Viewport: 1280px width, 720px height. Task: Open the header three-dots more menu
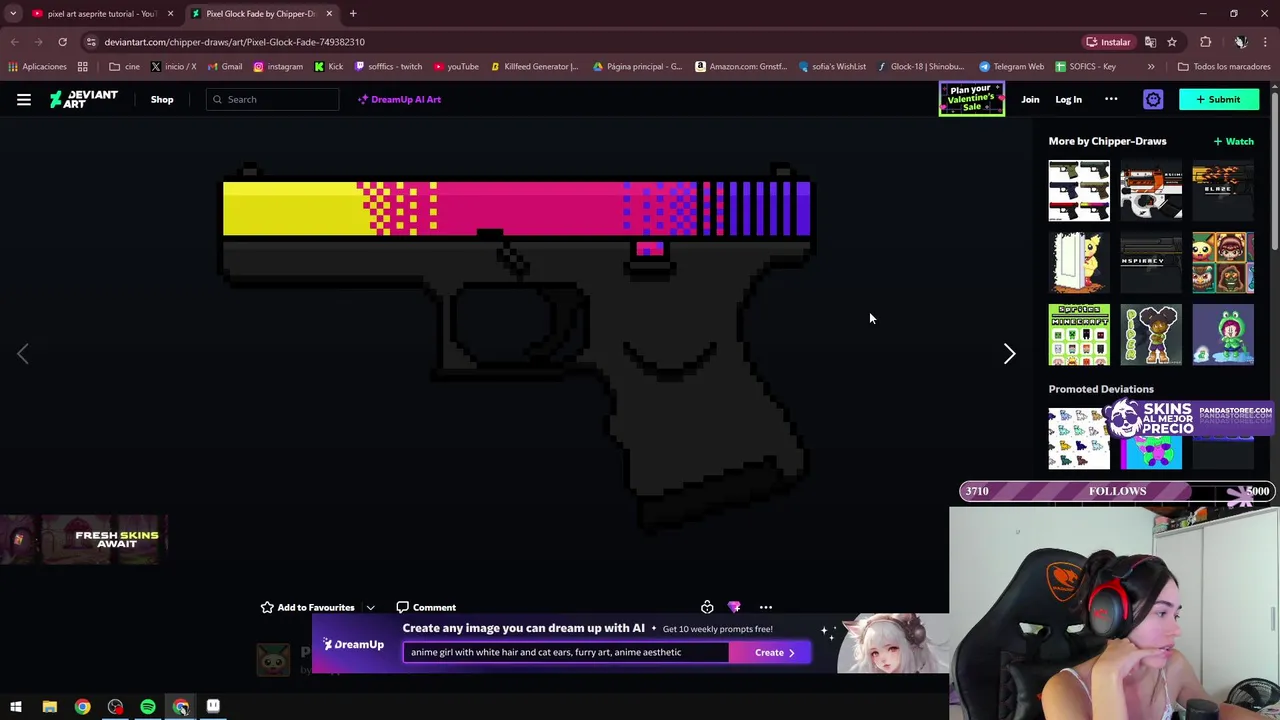coord(1111,99)
